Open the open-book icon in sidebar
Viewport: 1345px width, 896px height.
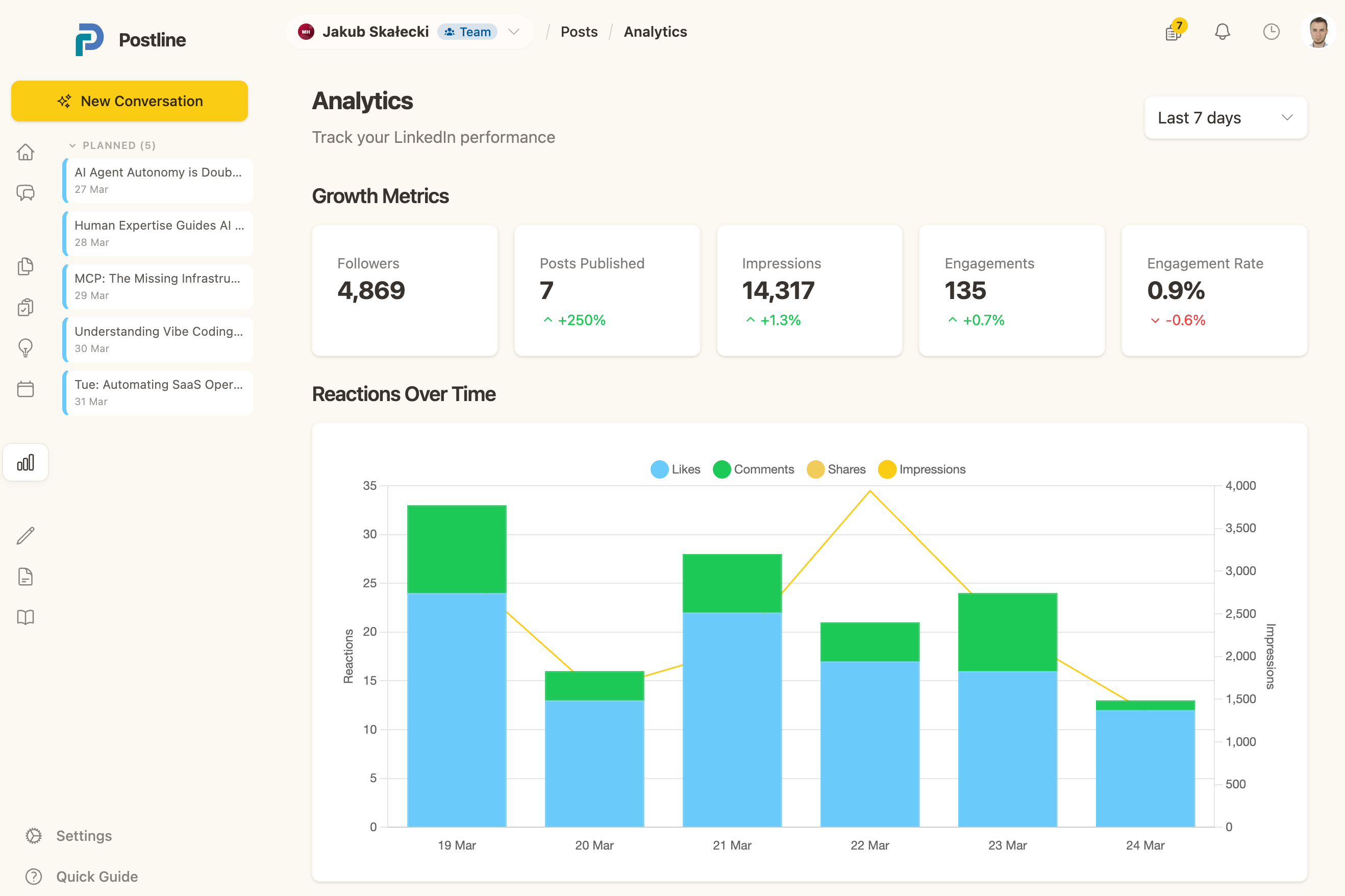26,617
